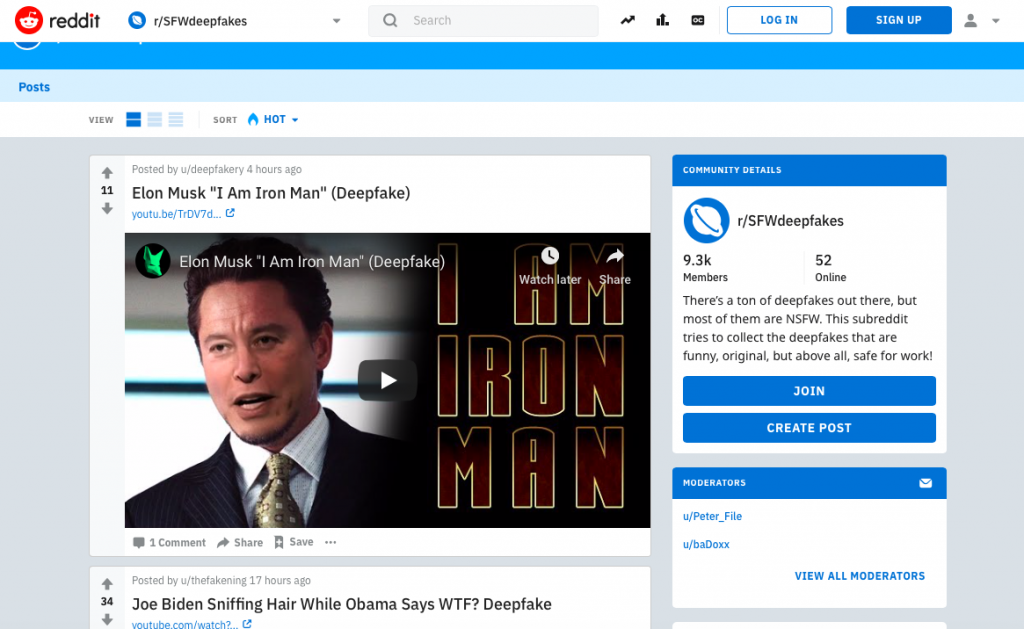Click the Watch later clock icon
The height and width of the screenshot is (629, 1024).
click(x=550, y=255)
